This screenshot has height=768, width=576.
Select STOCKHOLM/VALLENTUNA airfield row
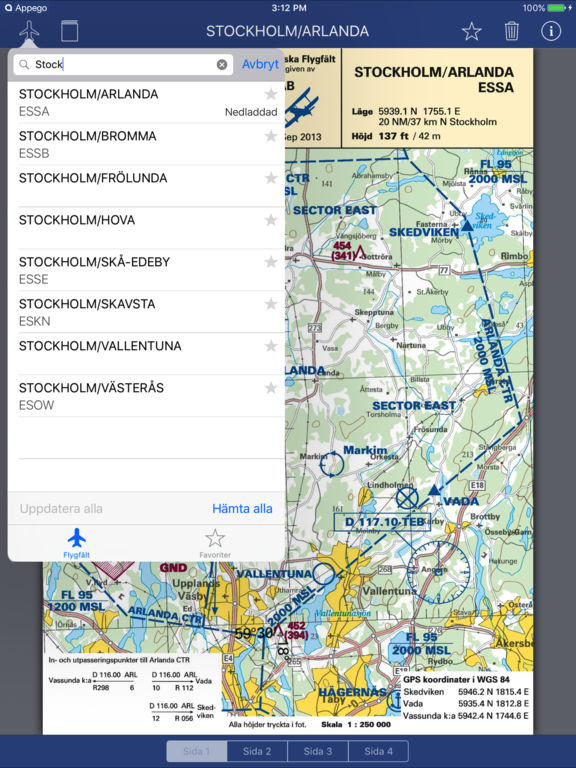pos(146,354)
